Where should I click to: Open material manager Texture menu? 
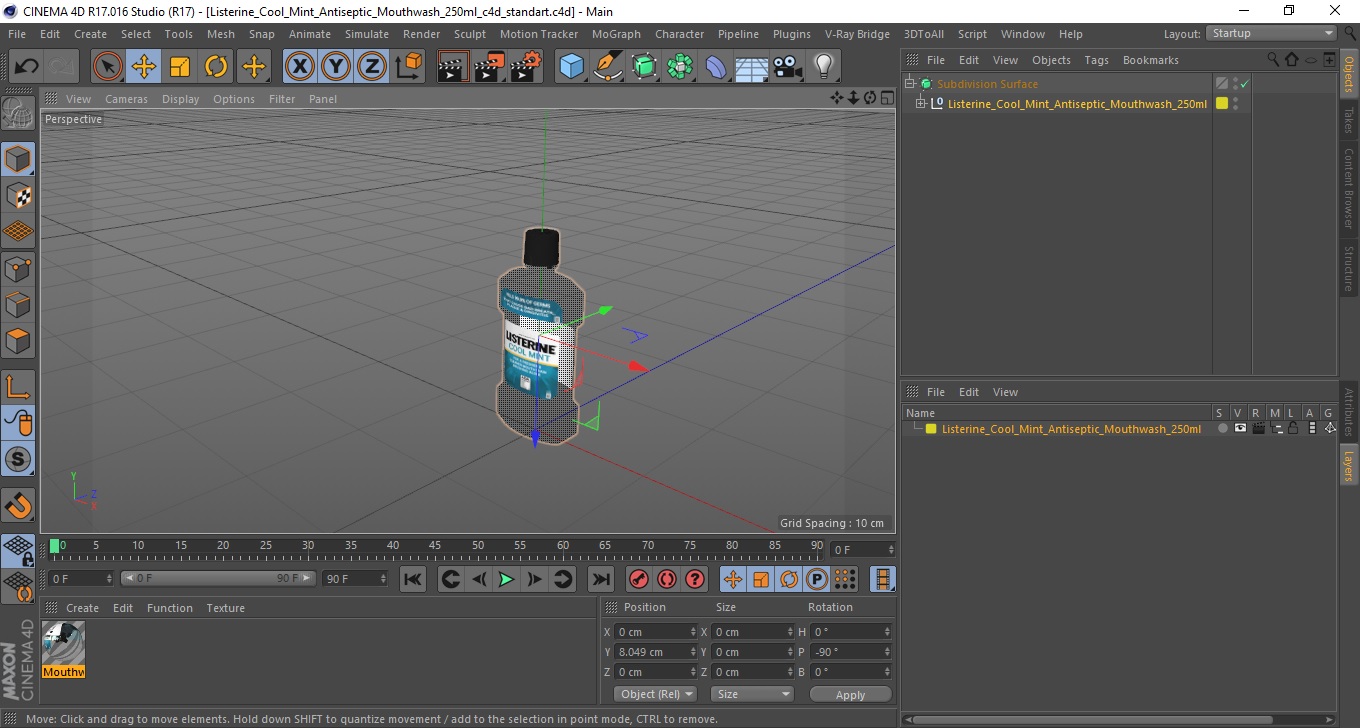pyautogui.click(x=225, y=608)
